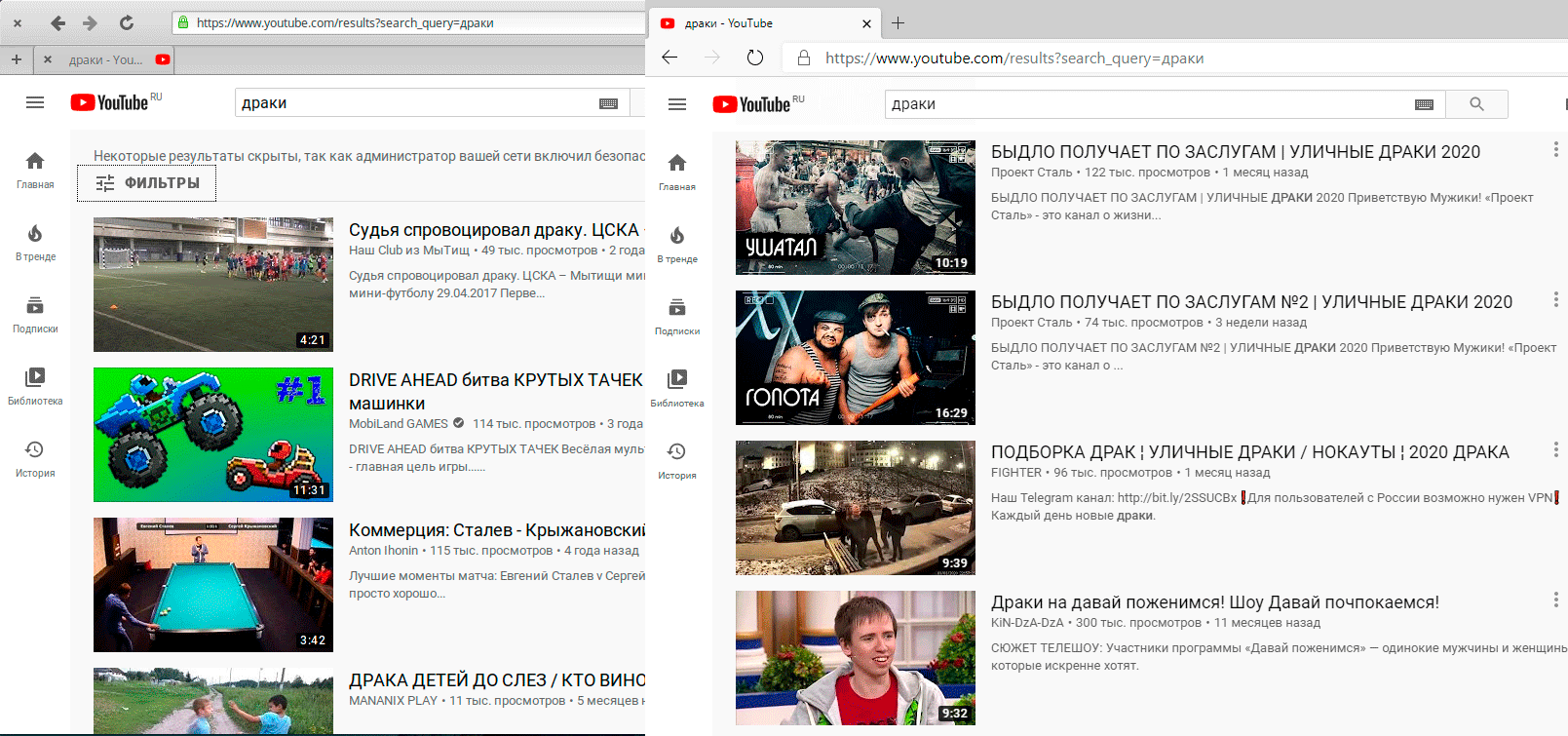Viewport: 1568px width, 736px height.
Task: Open Библиотека library in right sidebar
Action: tap(677, 387)
